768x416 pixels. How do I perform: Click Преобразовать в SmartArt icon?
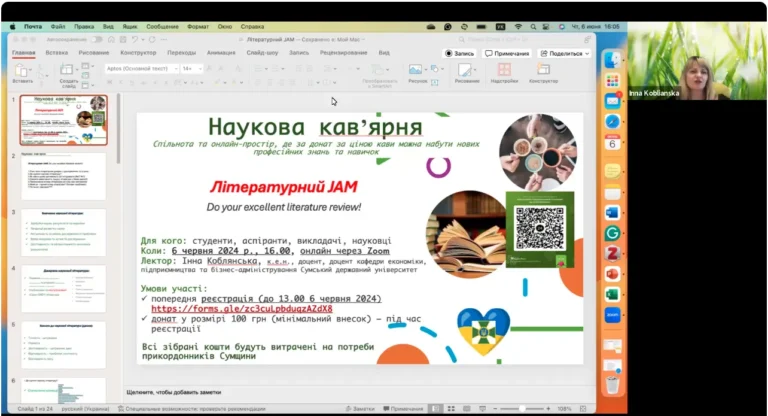pos(377,70)
